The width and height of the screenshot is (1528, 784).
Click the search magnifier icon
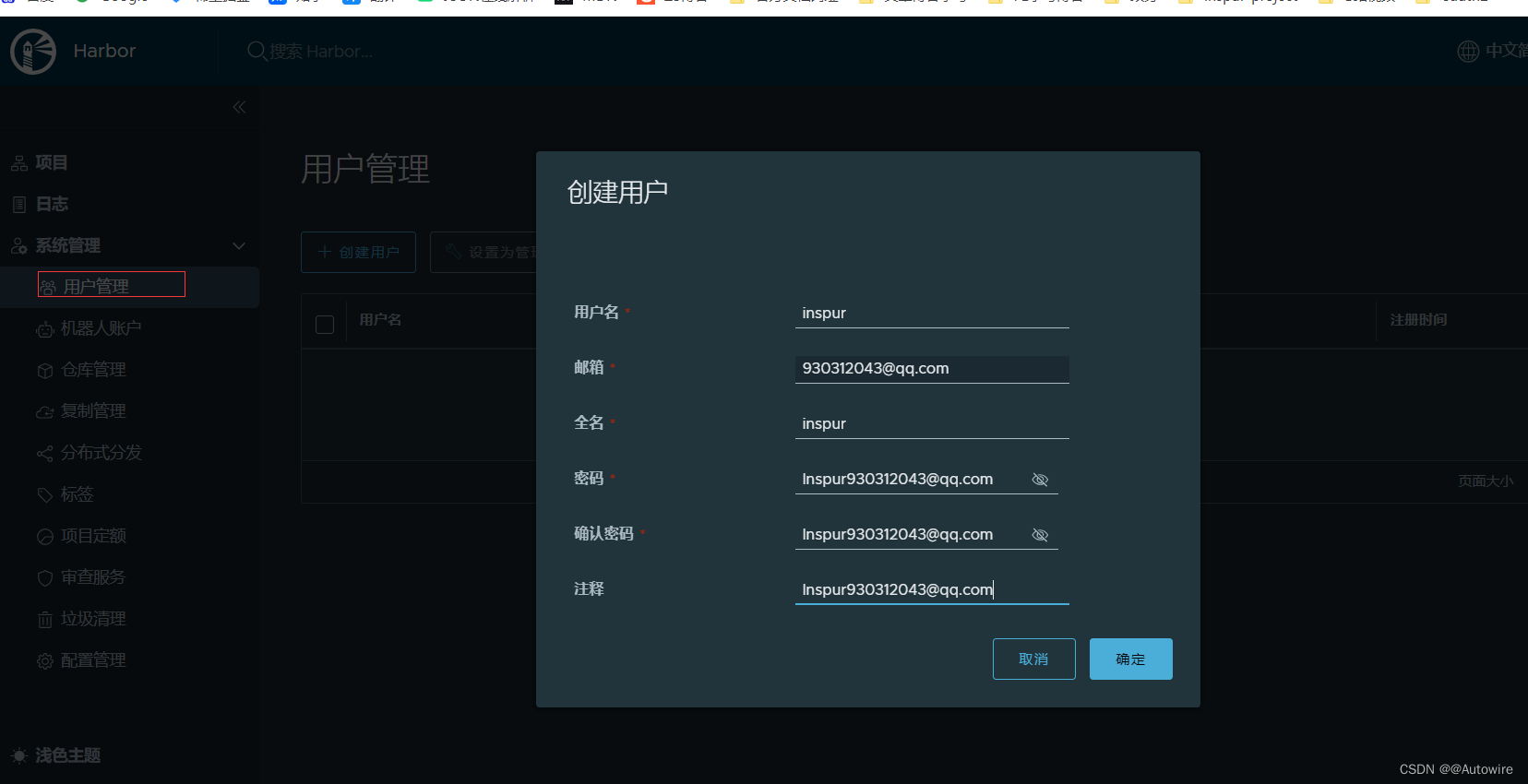tap(257, 51)
